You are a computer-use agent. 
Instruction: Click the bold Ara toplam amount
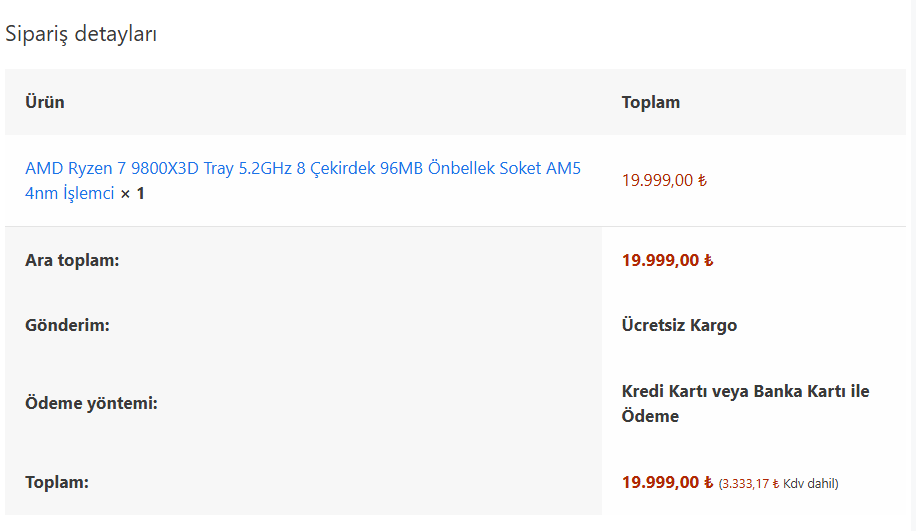coord(660,260)
